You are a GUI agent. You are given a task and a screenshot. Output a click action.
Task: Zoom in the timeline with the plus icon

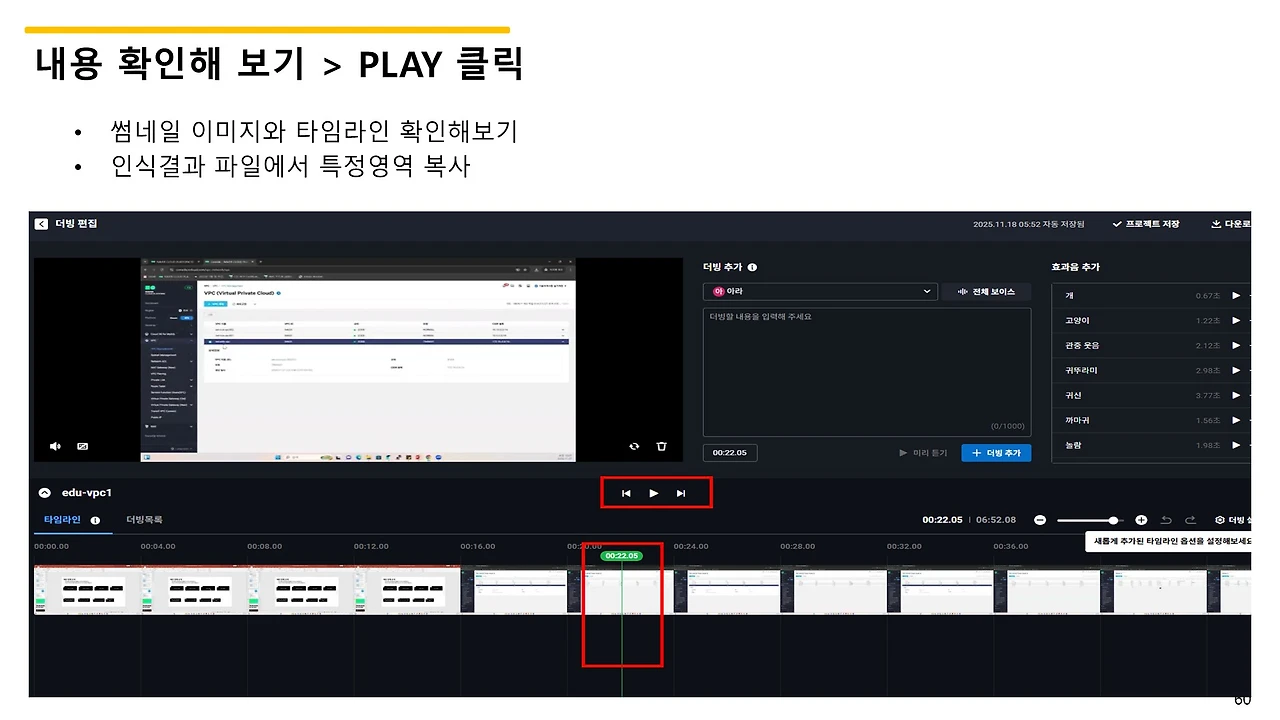point(1141,519)
